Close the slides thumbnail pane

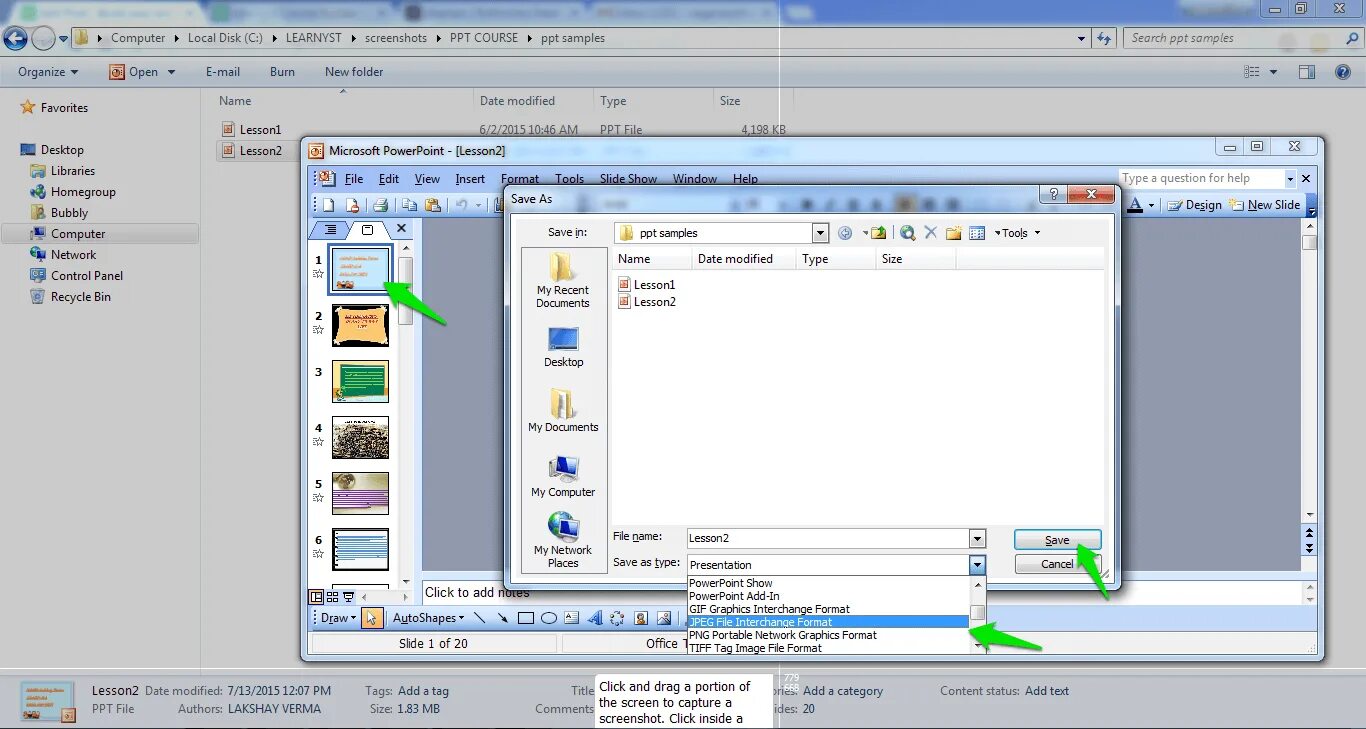(401, 229)
